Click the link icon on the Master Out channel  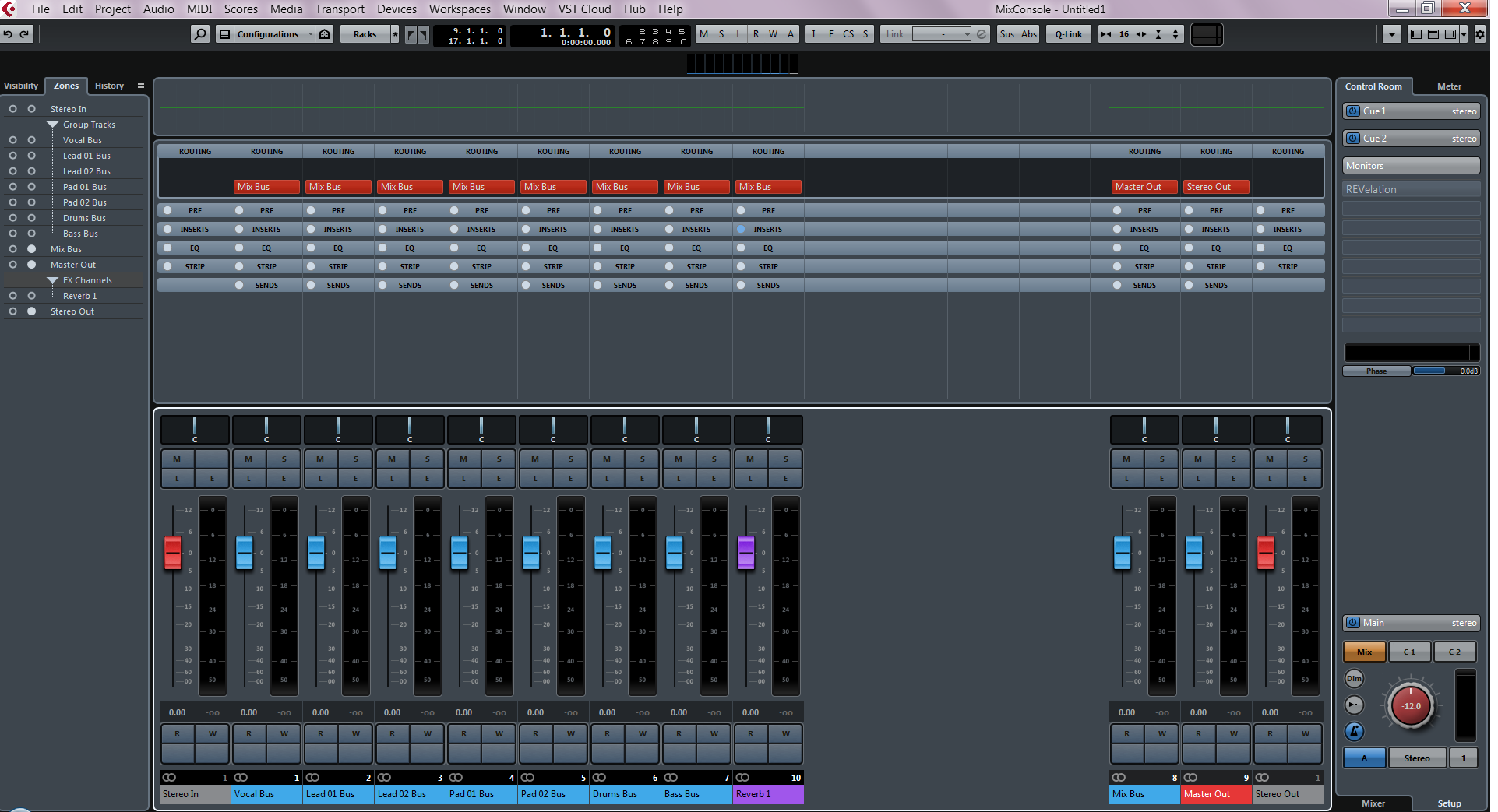tap(1191, 778)
